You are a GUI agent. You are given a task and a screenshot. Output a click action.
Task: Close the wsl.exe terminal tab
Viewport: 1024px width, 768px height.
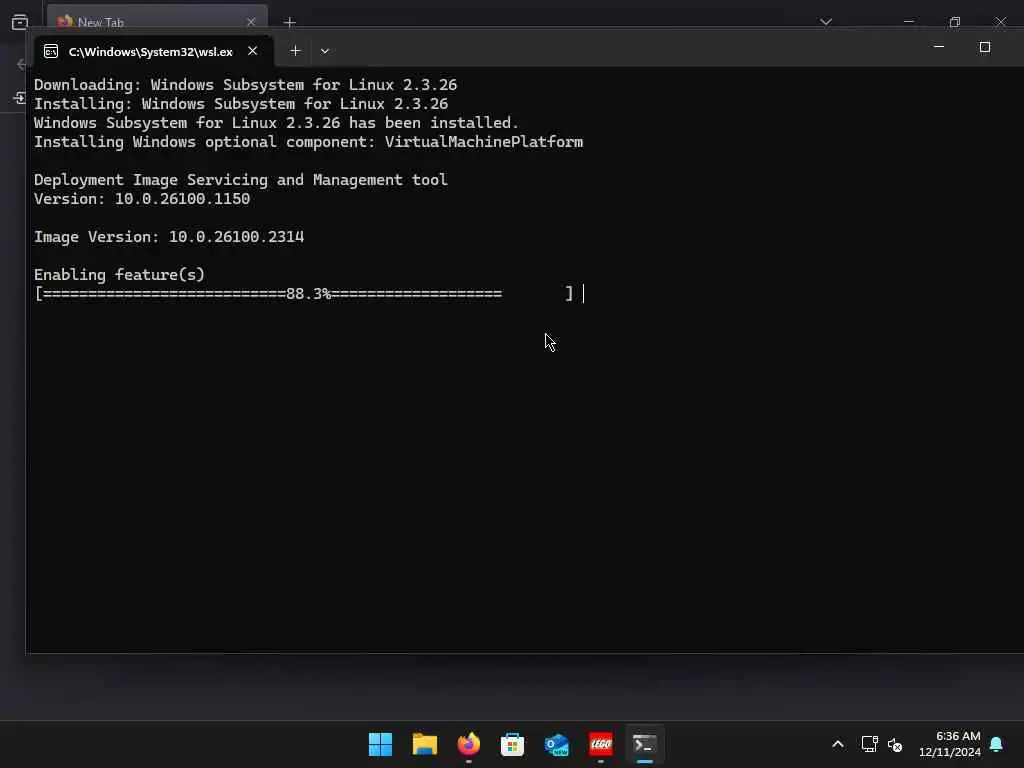[253, 51]
